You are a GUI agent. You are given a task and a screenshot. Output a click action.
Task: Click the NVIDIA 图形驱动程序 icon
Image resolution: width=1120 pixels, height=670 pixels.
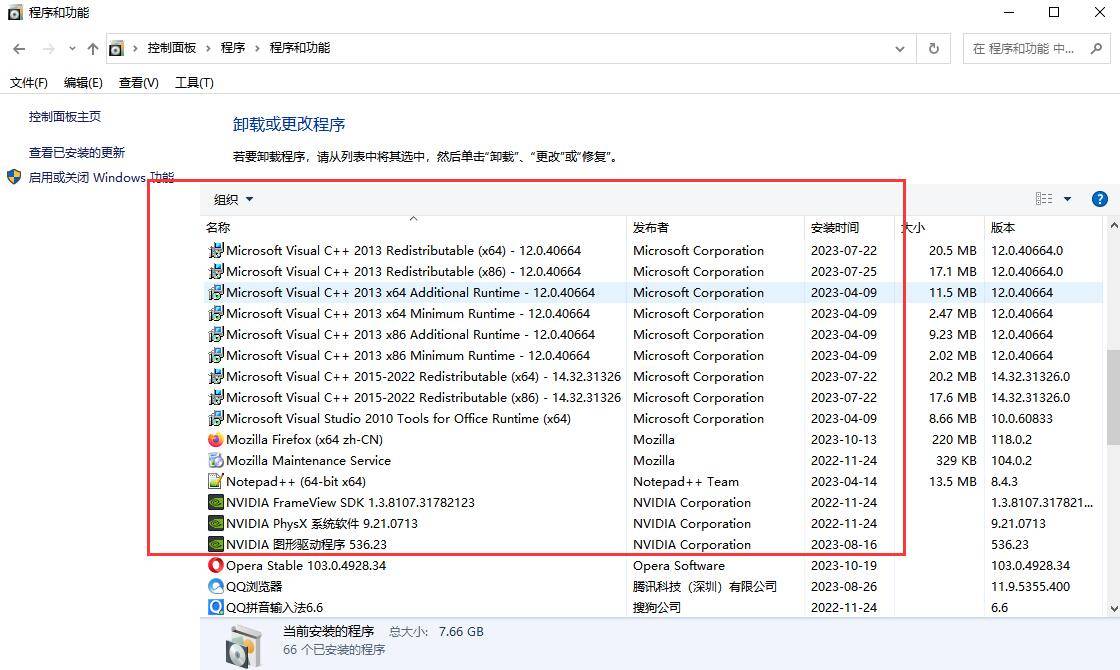coord(216,544)
